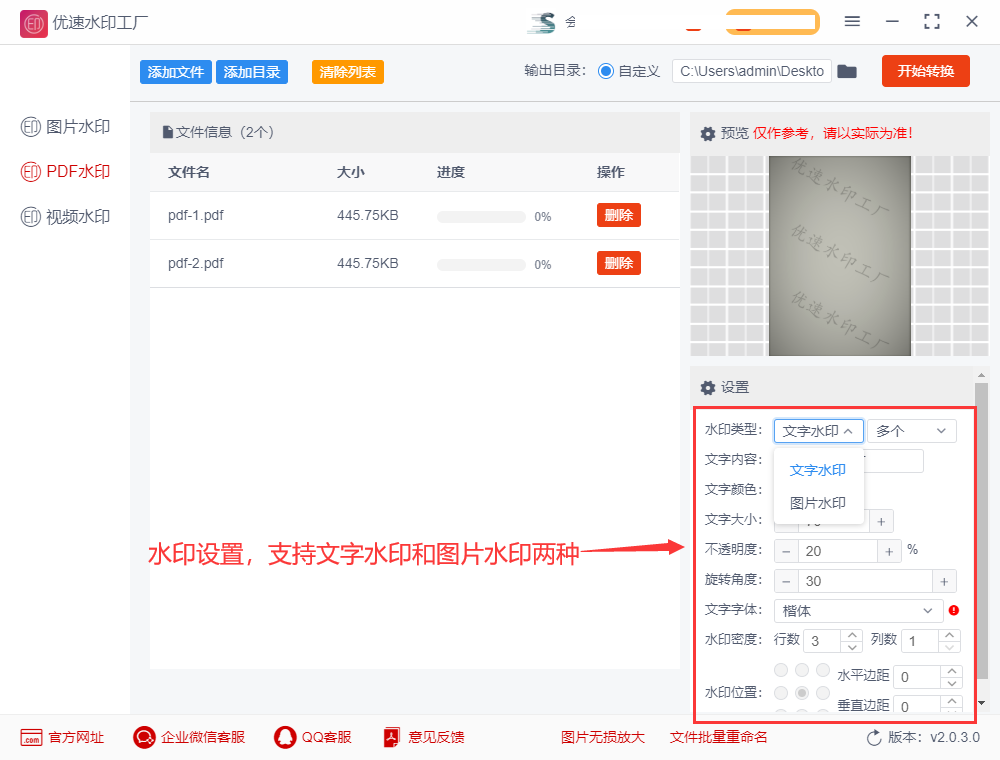1000x760 pixels.
Task: Delete pdf-2.pdf with 删除 button
Action: [619, 263]
